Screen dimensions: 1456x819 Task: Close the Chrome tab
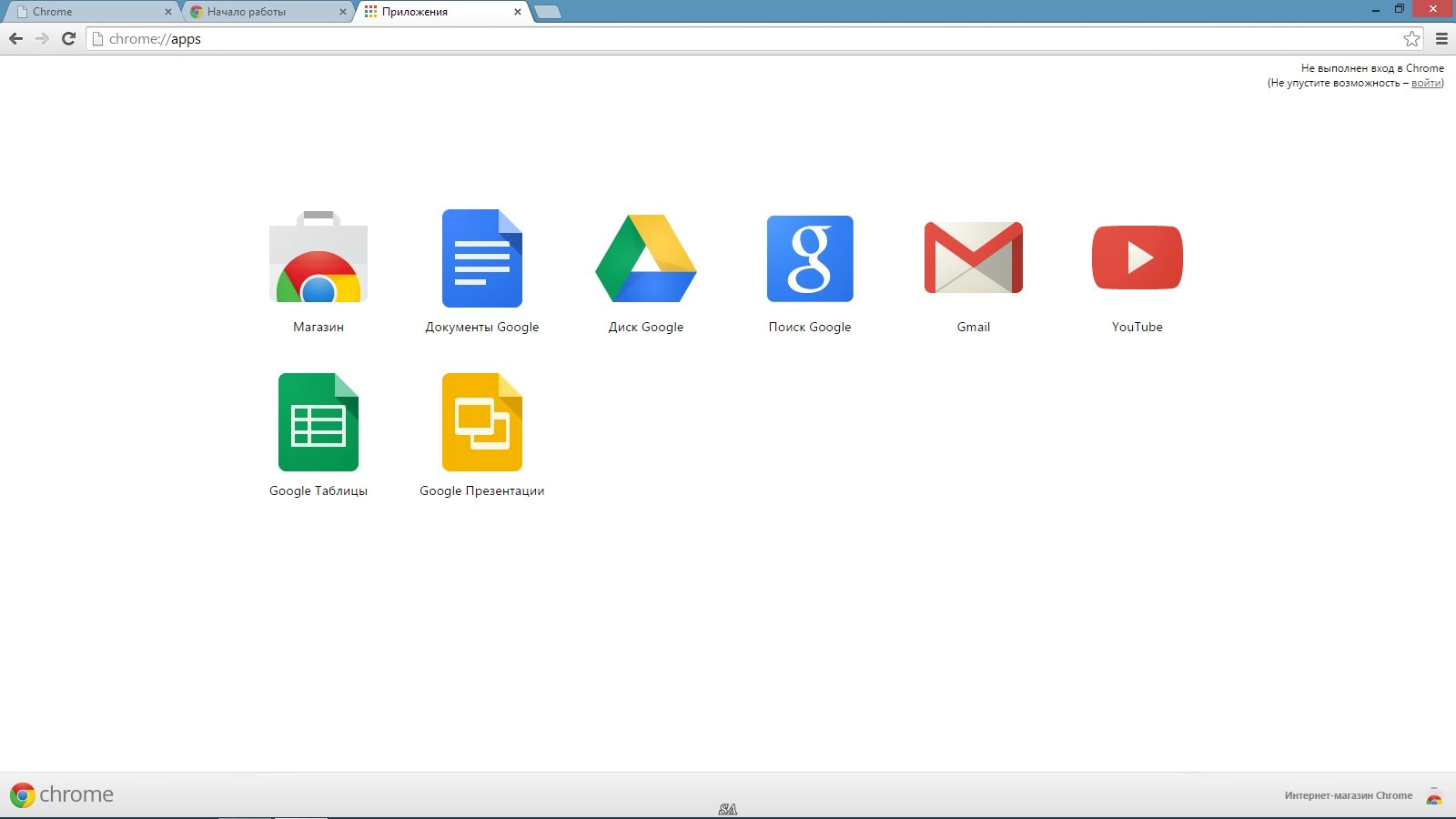pyautogui.click(x=167, y=12)
